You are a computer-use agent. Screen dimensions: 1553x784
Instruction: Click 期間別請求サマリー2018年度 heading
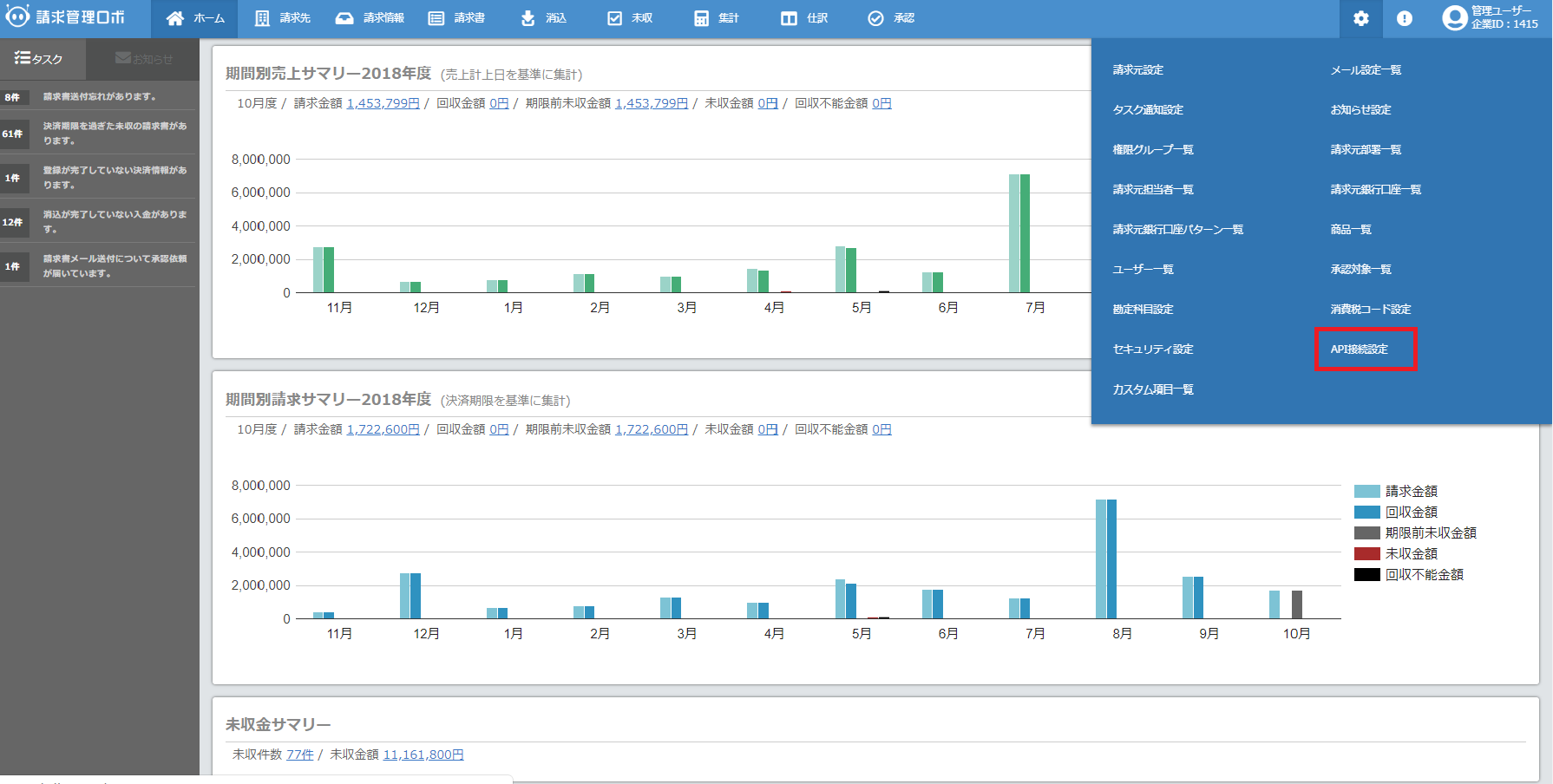(328, 400)
